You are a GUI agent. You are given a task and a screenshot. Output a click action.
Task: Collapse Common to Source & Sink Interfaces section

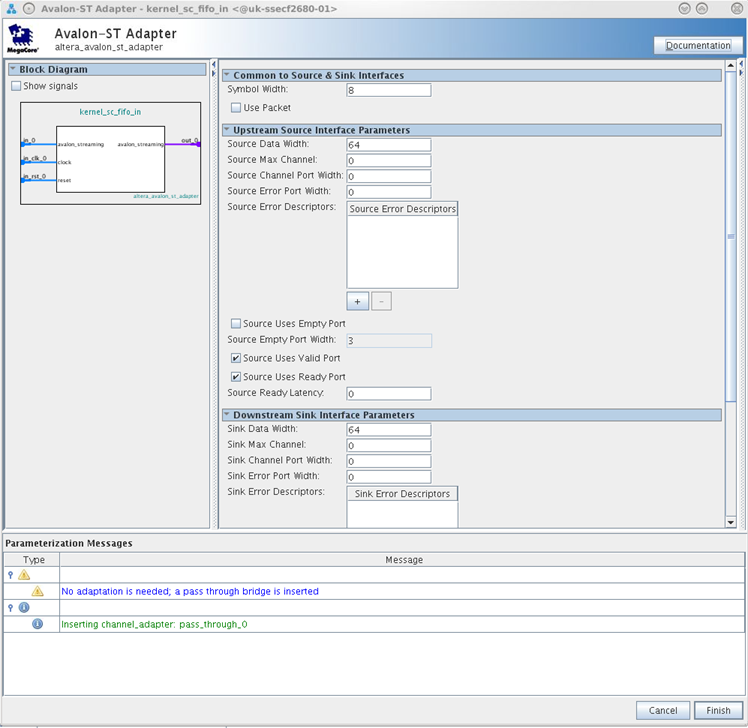[x=227, y=75]
